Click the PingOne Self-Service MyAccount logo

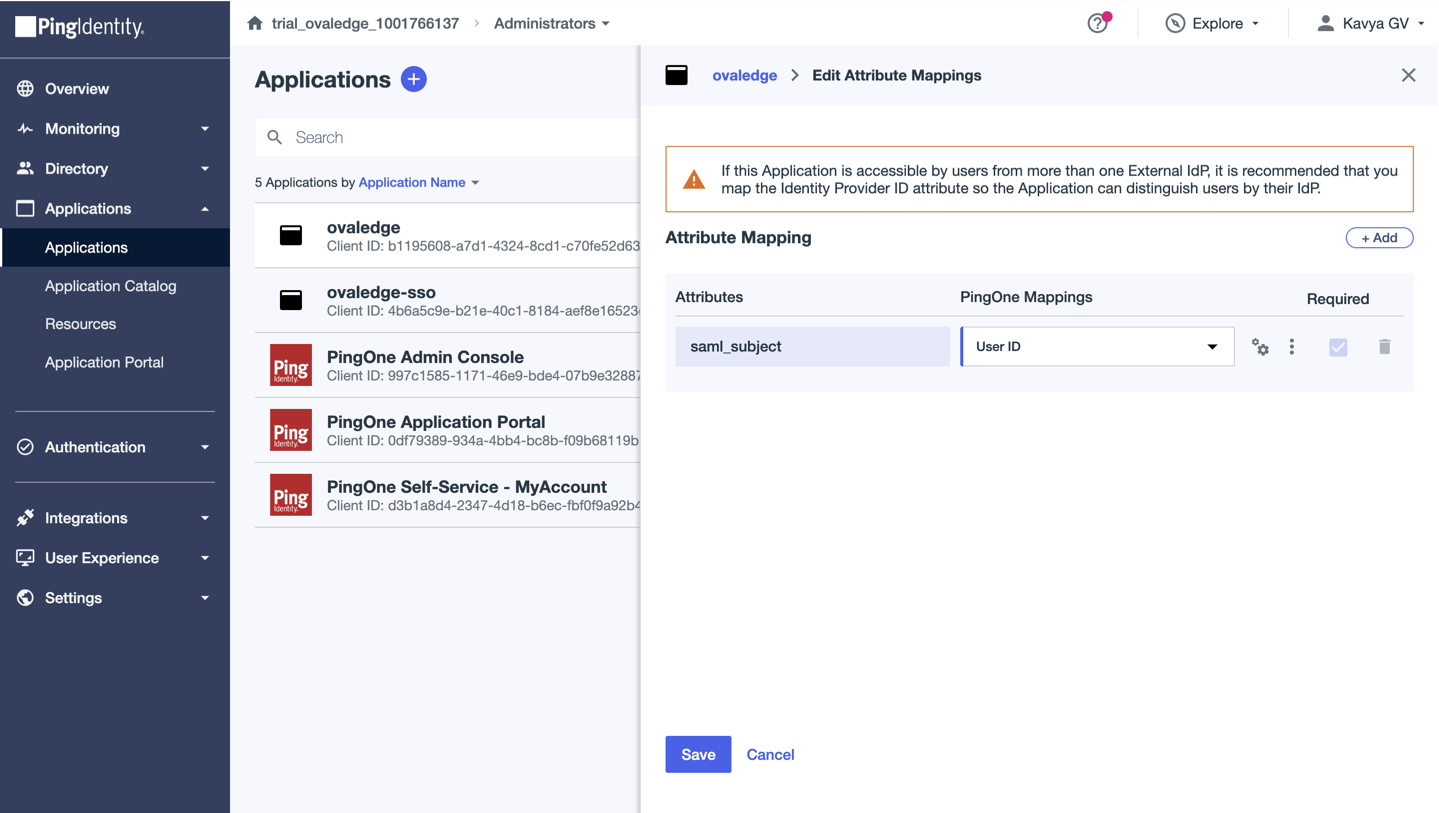pyautogui.click(x=291, y=495)
